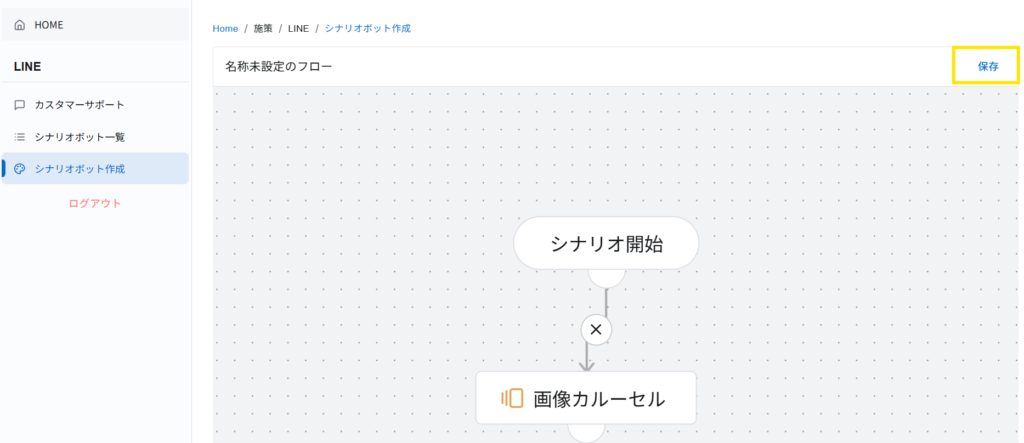Click the palette icon beside シナリオボット作成

pyautogui.click(x=20, y=169)
